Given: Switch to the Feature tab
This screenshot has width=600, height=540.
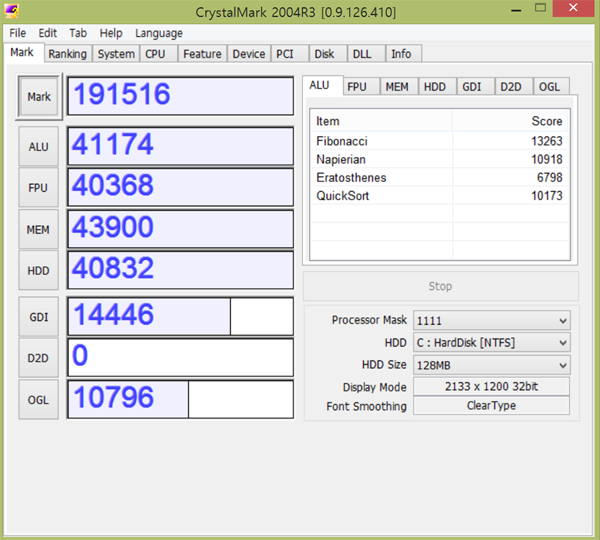Looking at the screenshot, I should pos(202,54).
